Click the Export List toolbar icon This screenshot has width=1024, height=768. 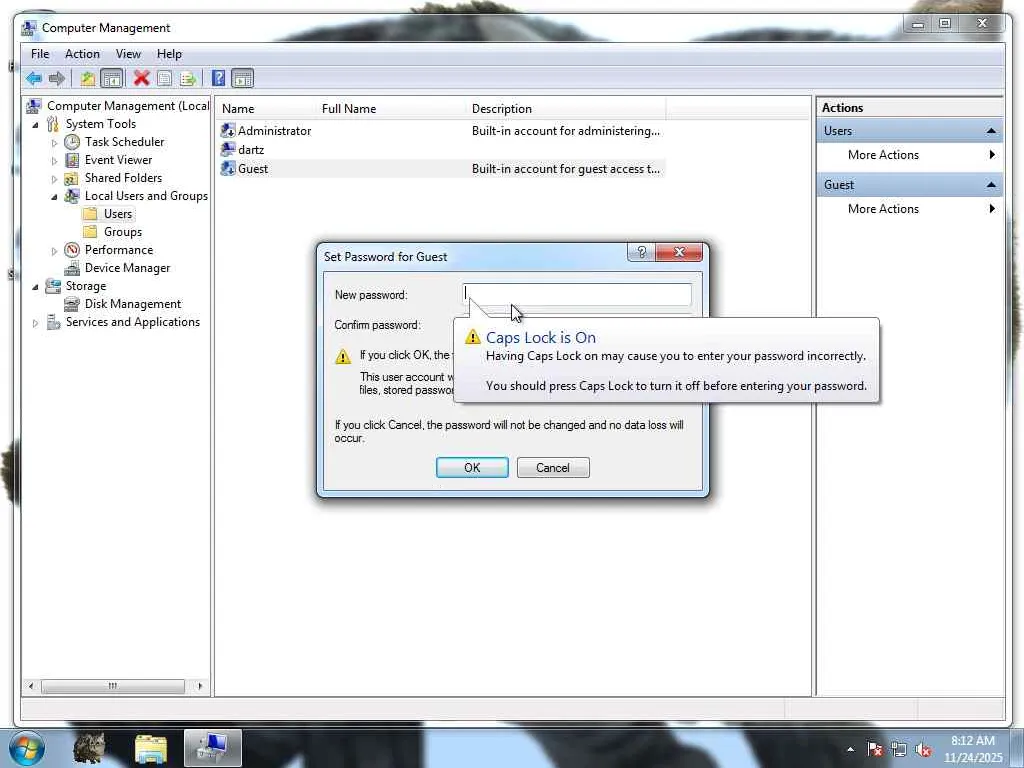click(x=188, y=79)
